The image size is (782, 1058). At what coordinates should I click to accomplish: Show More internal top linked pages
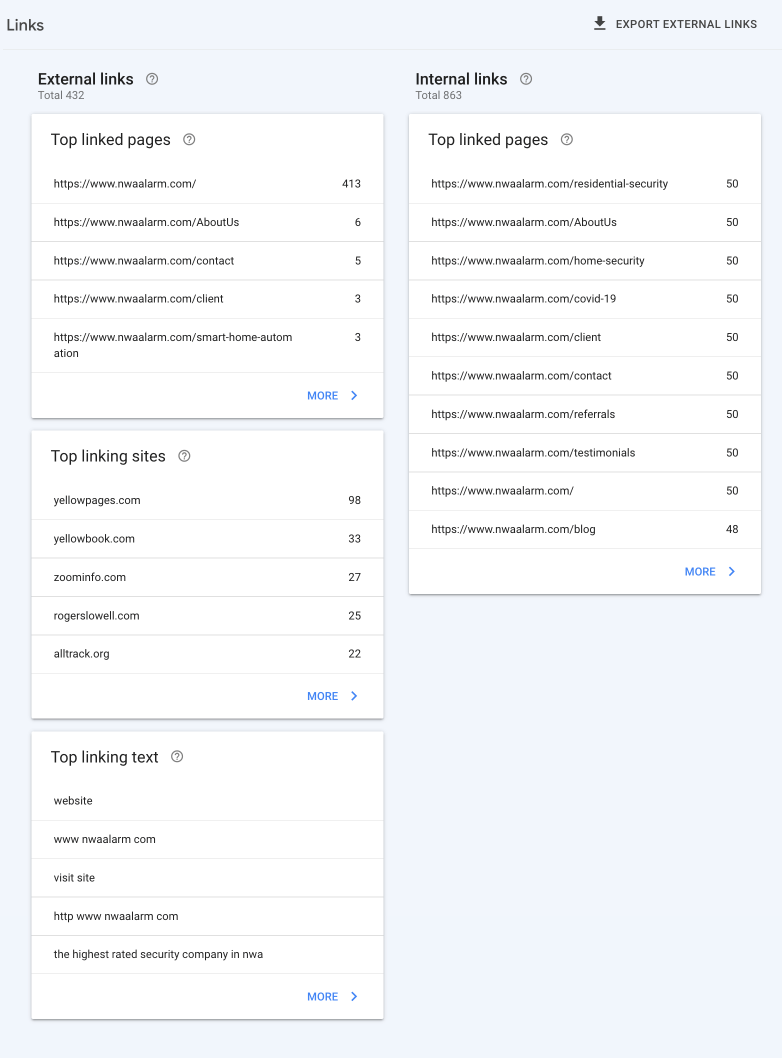coord(710,572)
